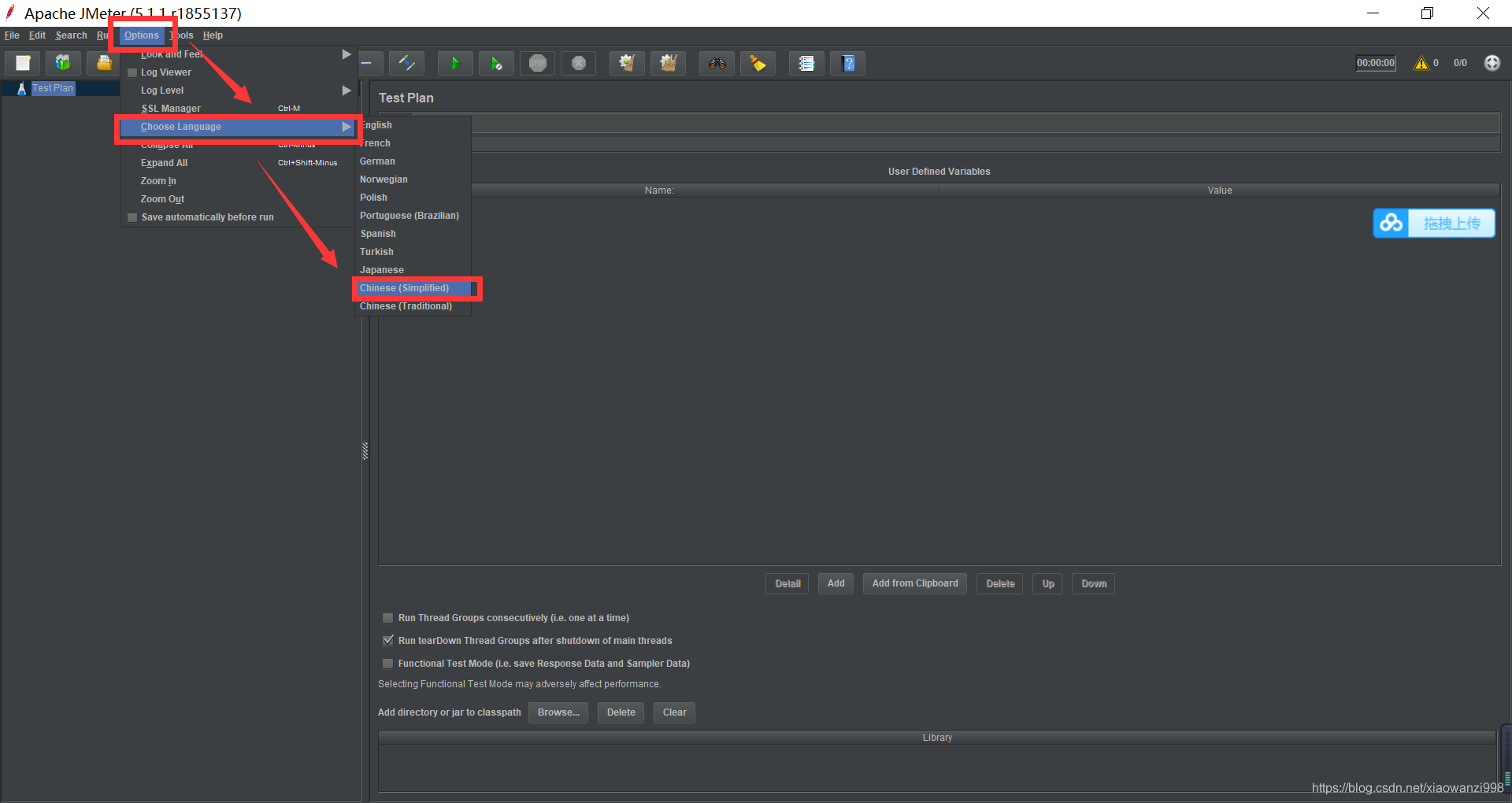Select Test Plan node in tree

(x=53, y=89)
